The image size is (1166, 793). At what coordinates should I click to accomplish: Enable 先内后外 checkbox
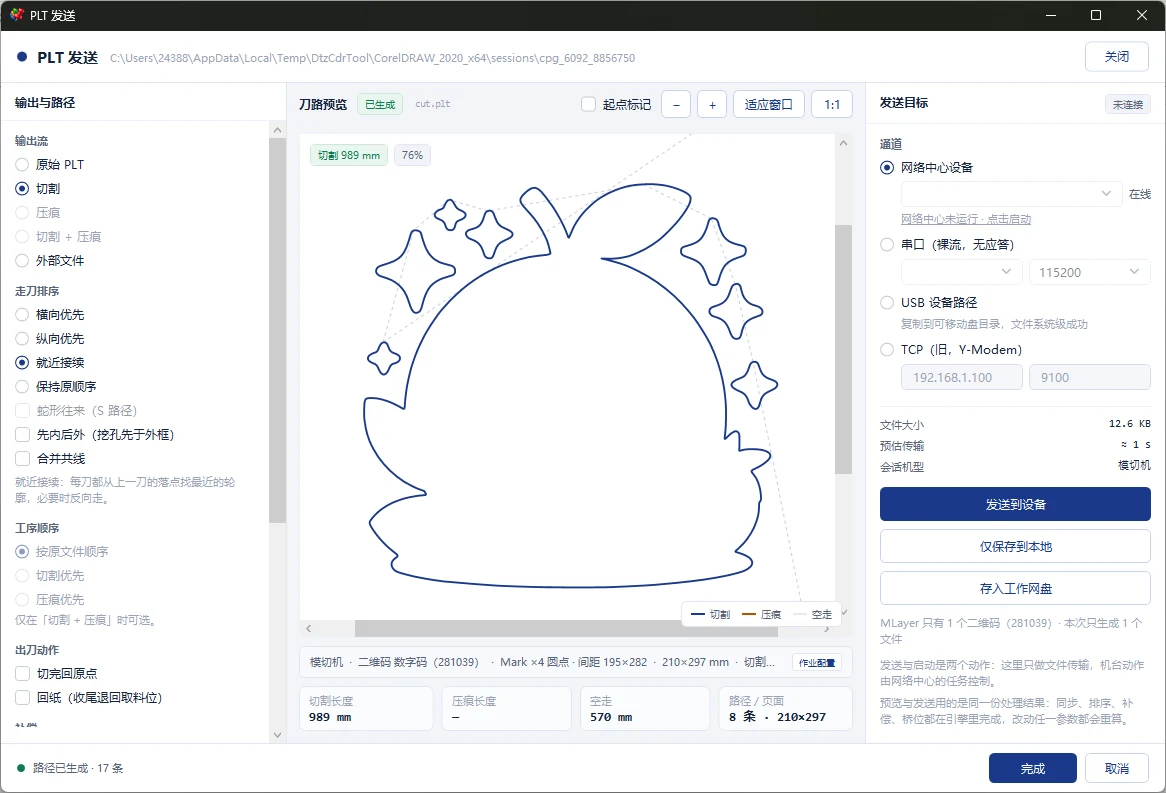coord(23,434)
